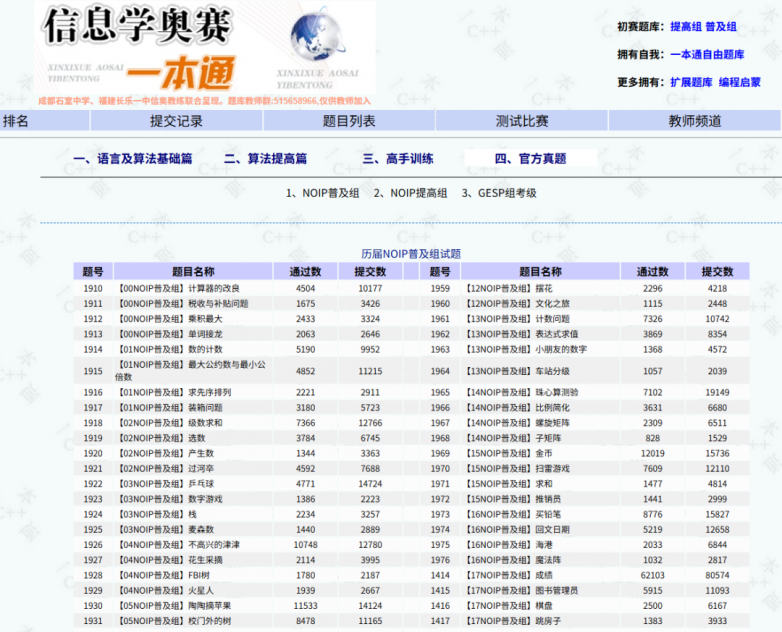Open the 排名 navigation menu

(x=16, y=121)
